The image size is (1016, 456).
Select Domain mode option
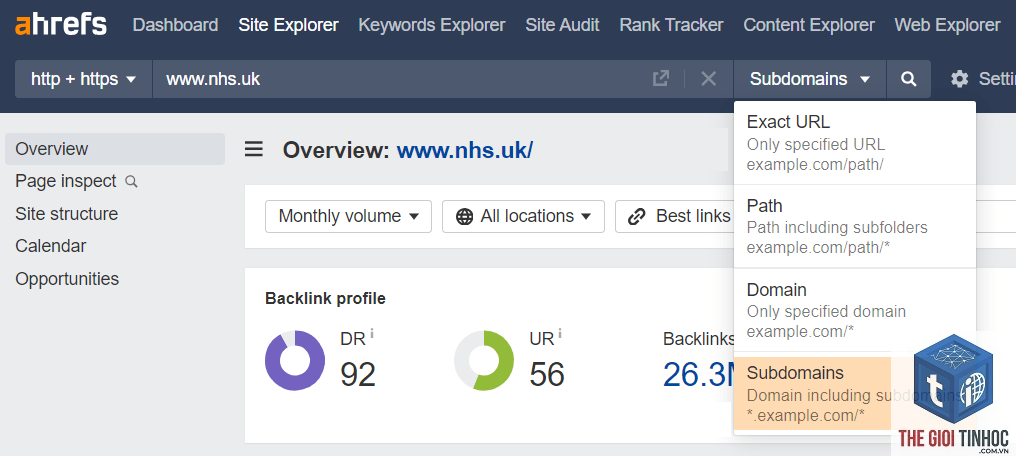click(x=855, y=310)
